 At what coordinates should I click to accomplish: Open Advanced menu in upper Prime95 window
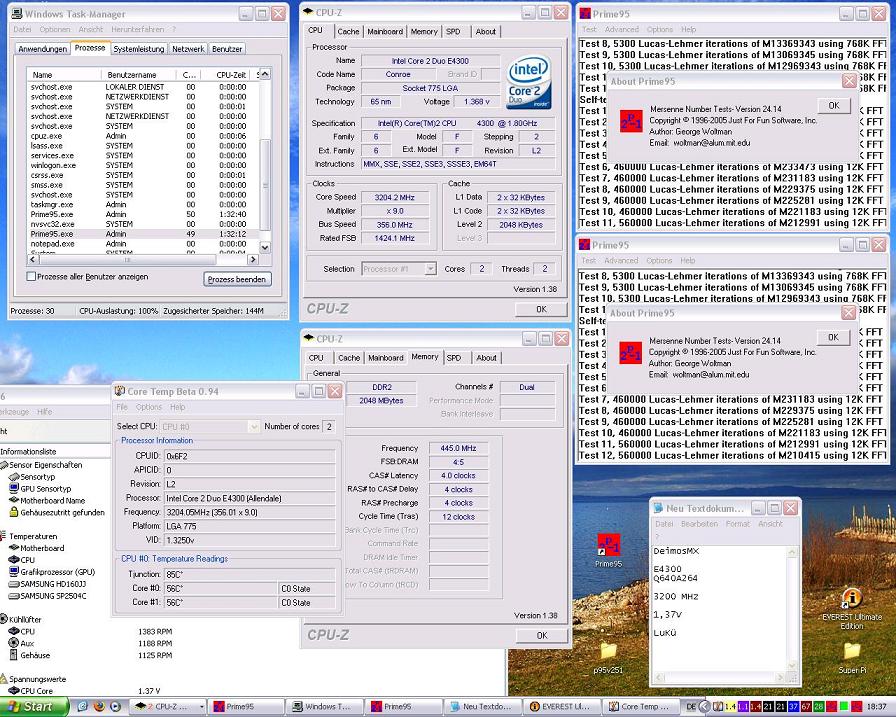pos(621,29)
